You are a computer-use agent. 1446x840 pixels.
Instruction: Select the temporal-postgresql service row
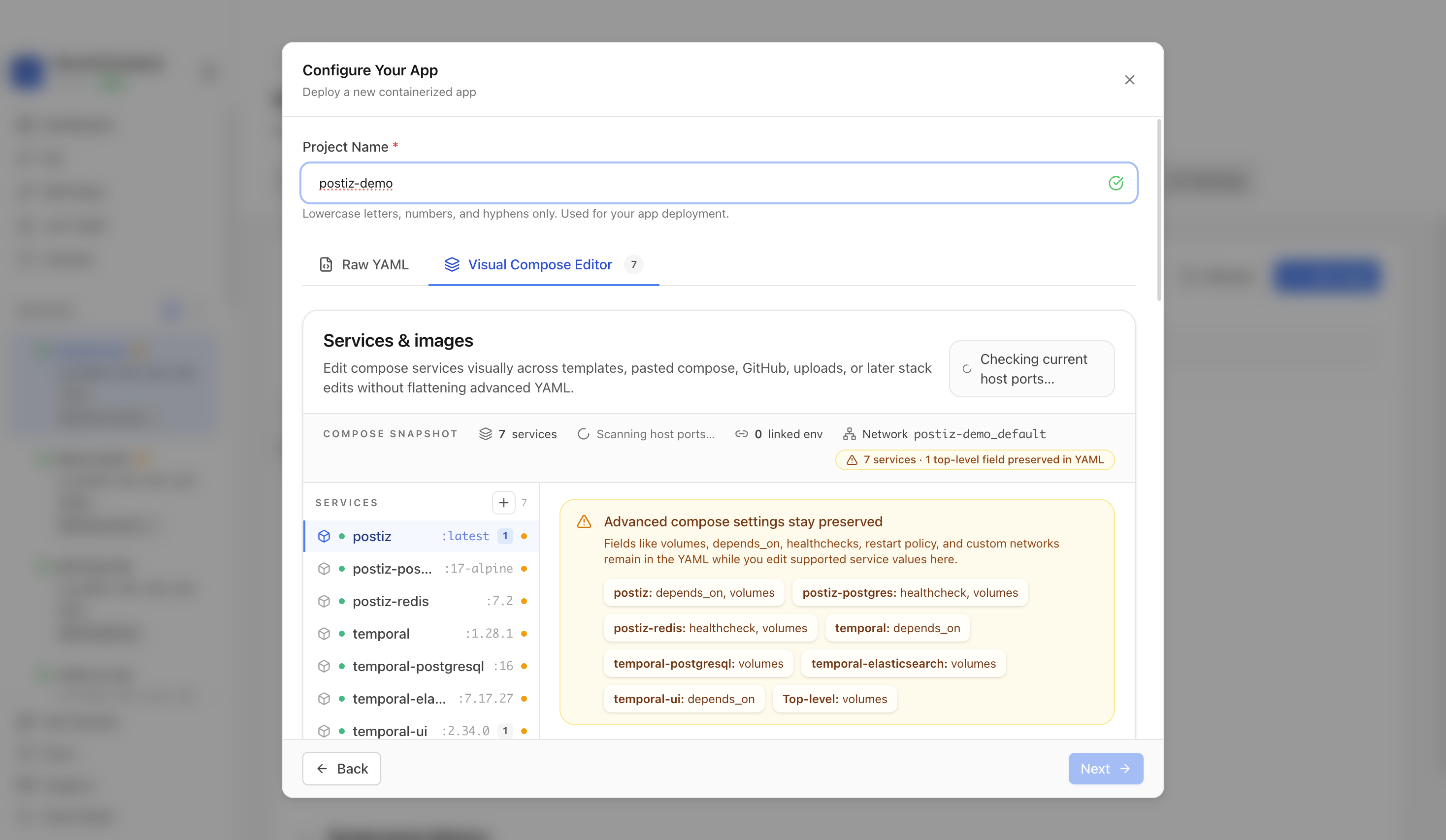tap(421, 666)
